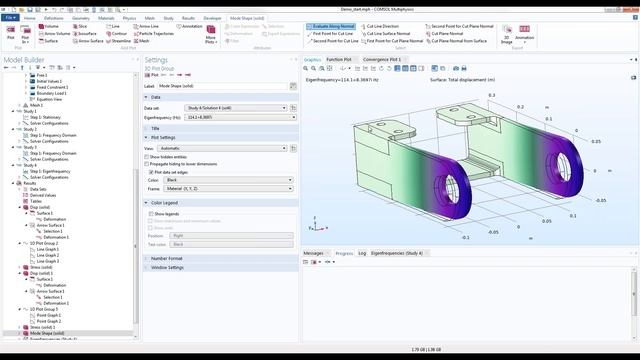Choose Cut Line Direction tool
The width and height of the screenshot is (640, 360).
(380, 27)
